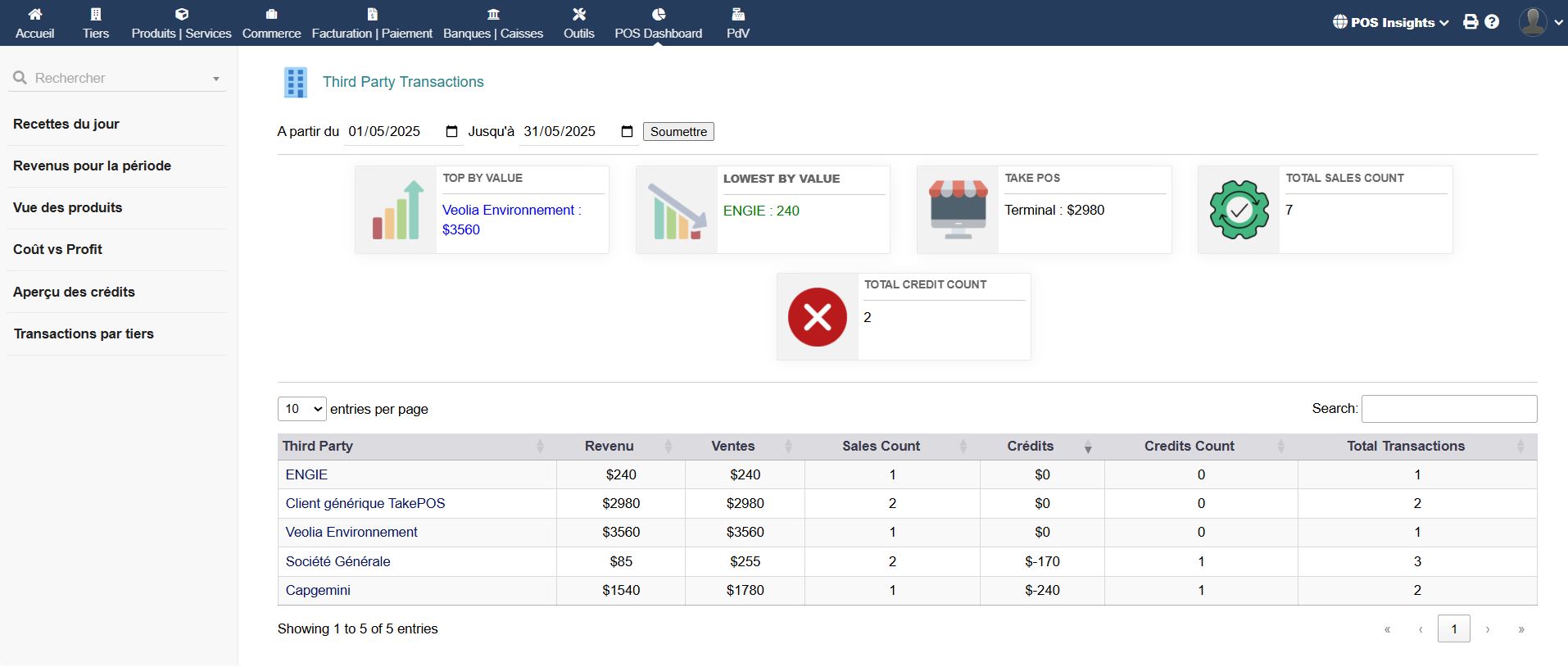
Task: Click the print icon in top bar
Action: click(x=1471, y=22)
